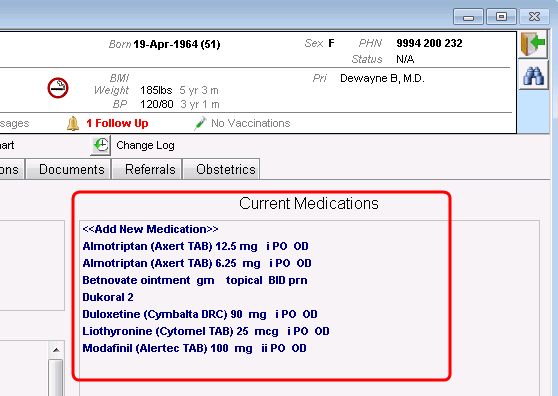Click the scrollbar up arrow in left panel
Viewport: 558px width, 396px height.
click(x=56, y=350)
